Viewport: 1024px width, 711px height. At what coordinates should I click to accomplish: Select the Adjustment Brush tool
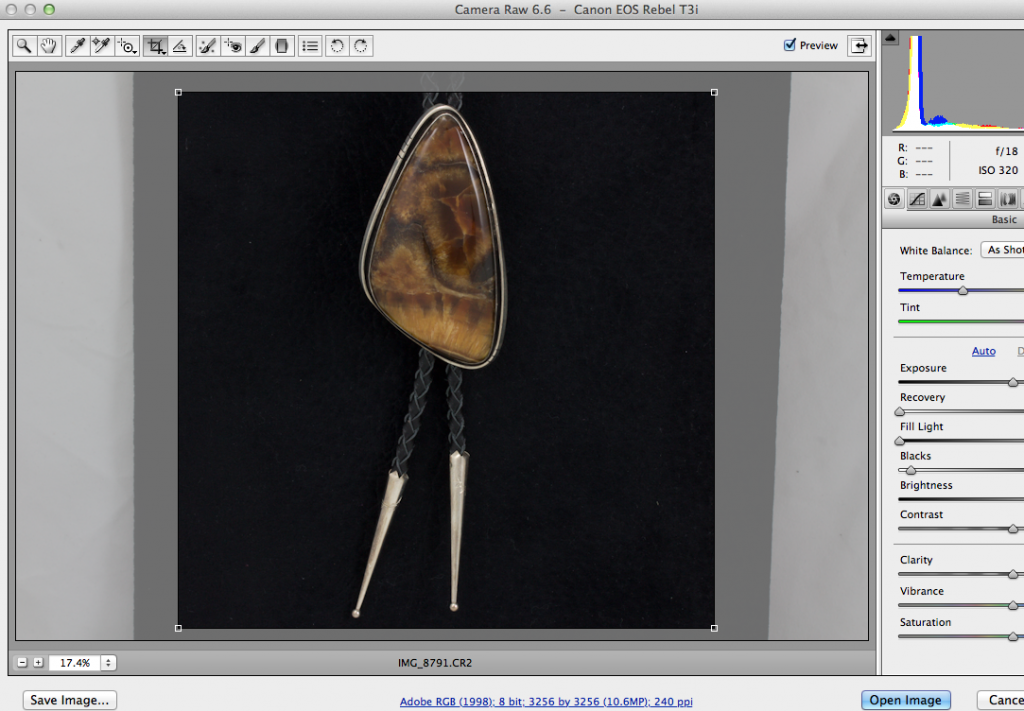[x=259, y=45]
